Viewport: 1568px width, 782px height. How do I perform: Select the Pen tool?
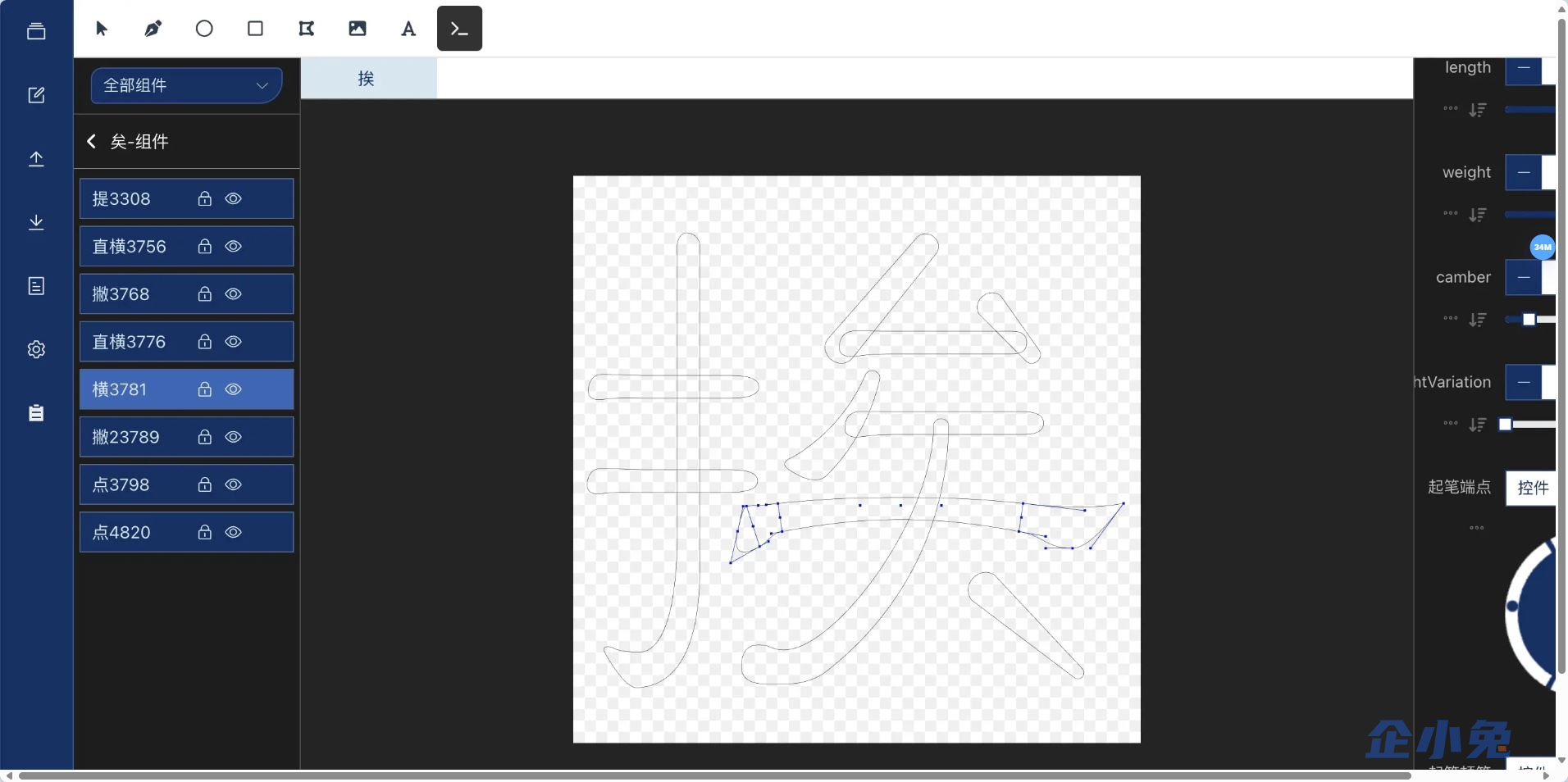pyautogui.click(x=152, y=28)
